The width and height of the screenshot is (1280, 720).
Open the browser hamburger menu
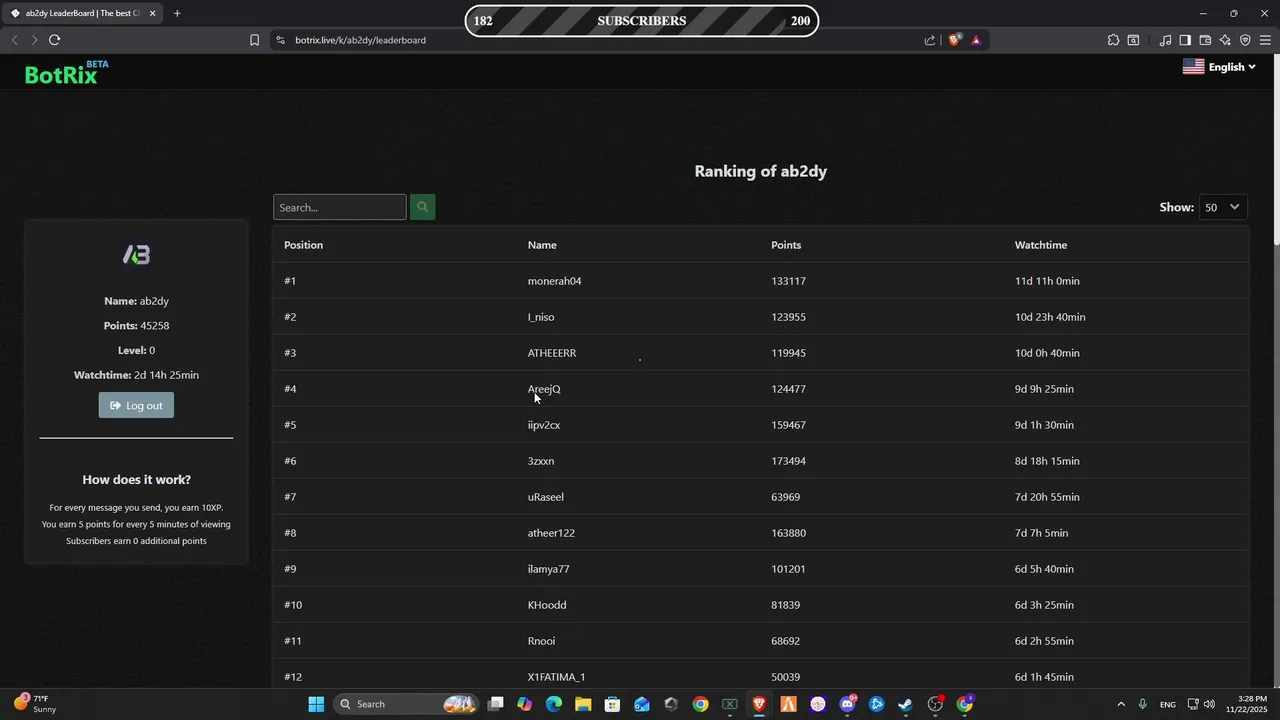tap(1265, 40)
